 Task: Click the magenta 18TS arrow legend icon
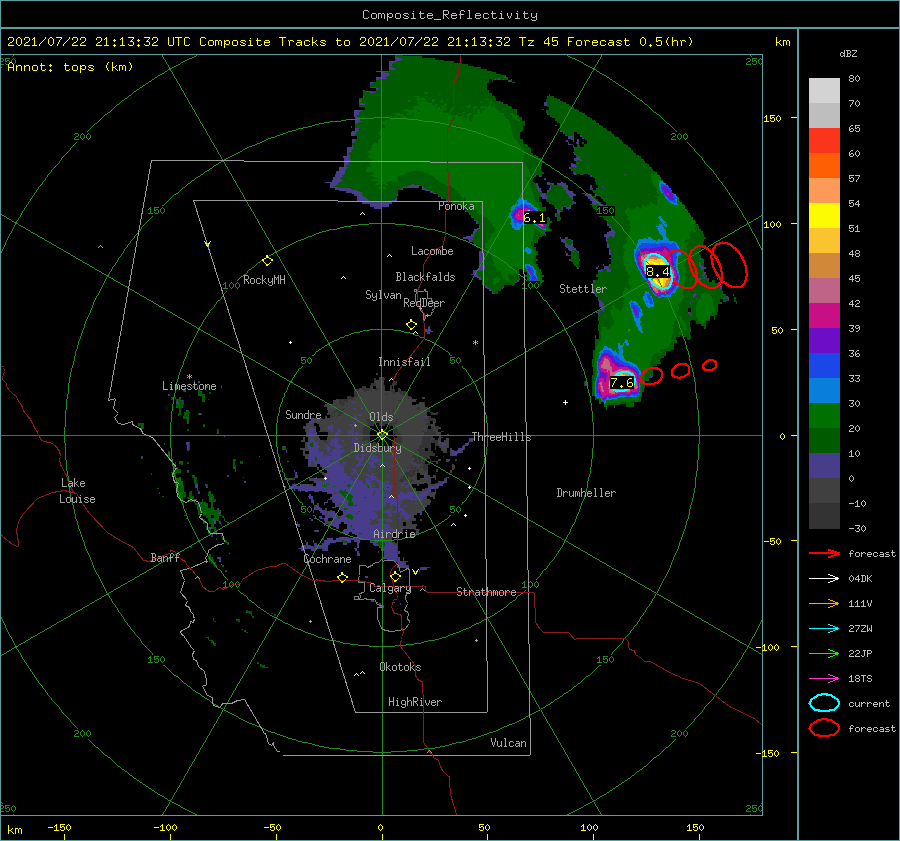(x=824, y=679)
